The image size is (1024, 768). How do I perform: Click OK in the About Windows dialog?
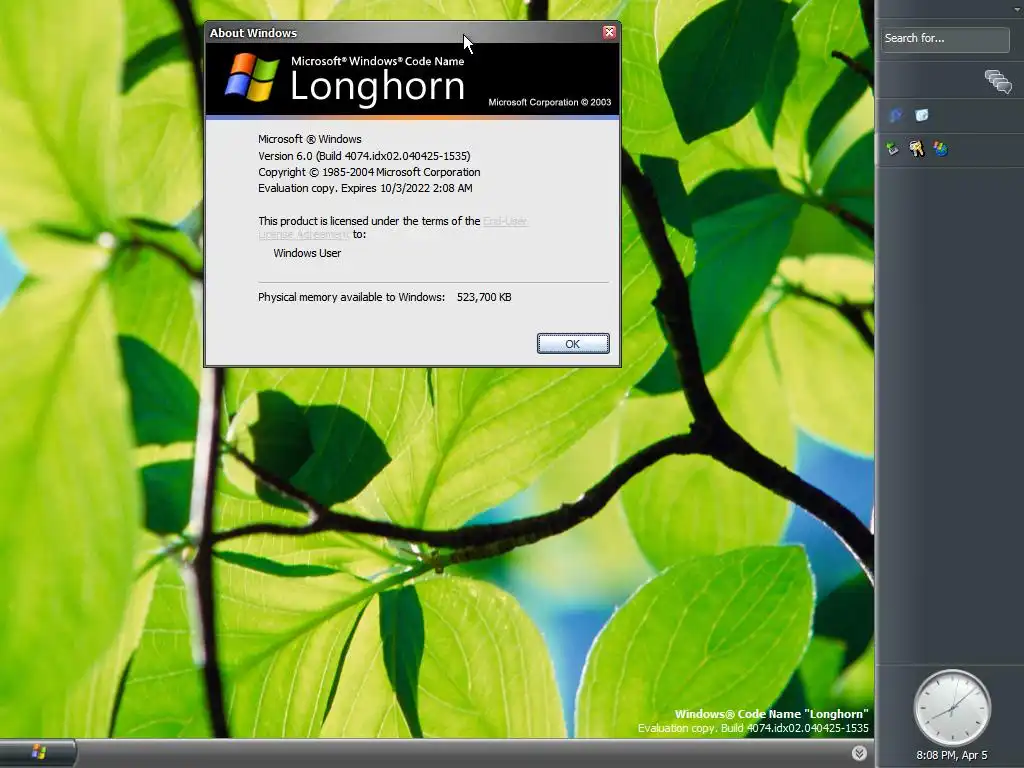coord(573,344)
